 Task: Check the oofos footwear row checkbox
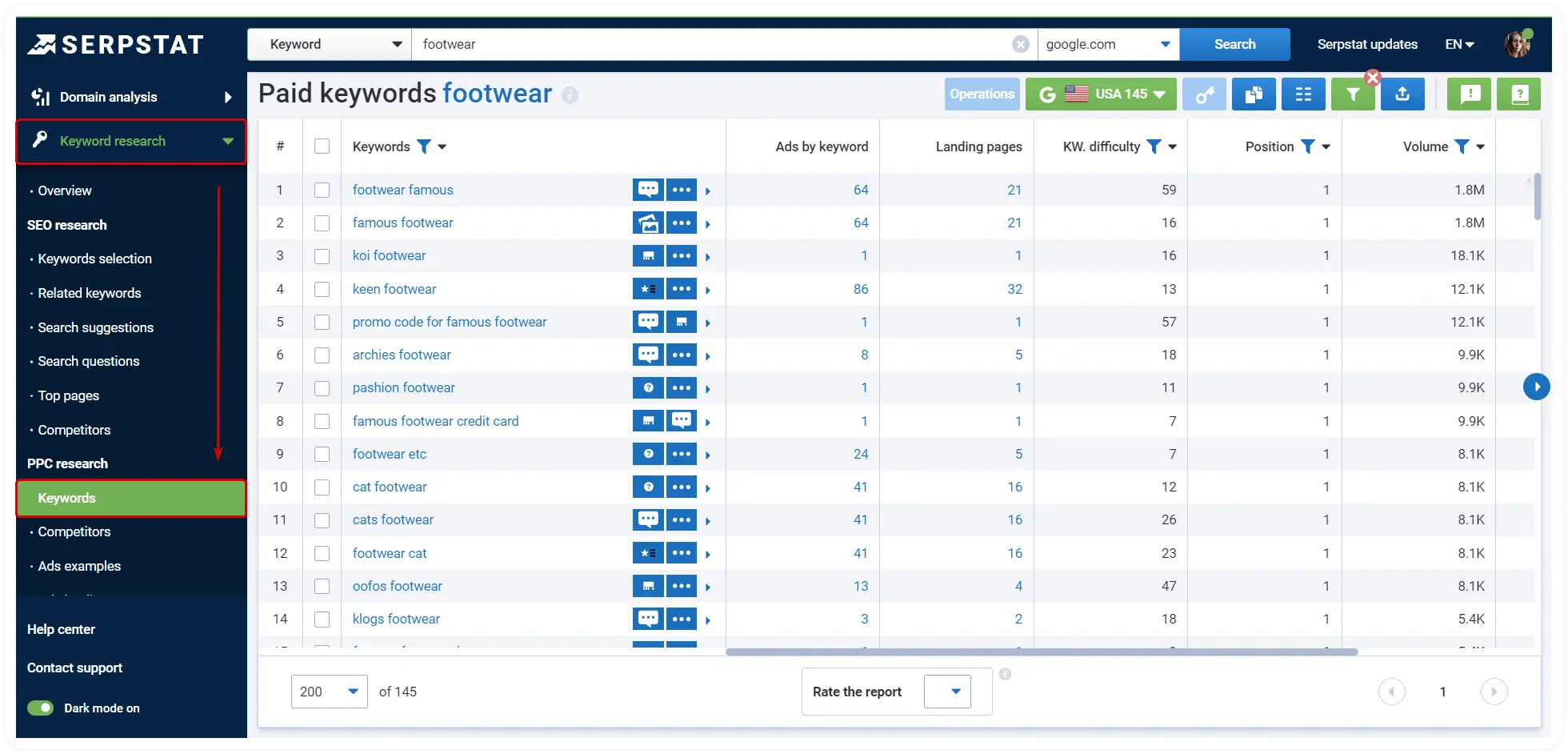[x=322, y=586]
